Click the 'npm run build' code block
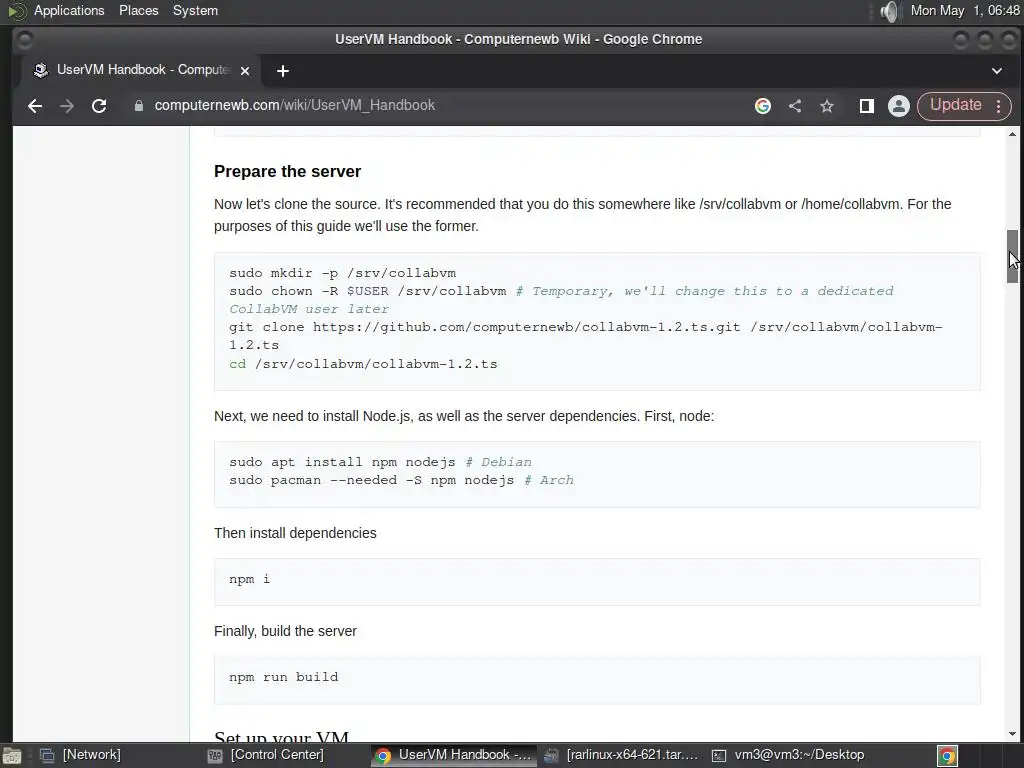 click(597, 680)
